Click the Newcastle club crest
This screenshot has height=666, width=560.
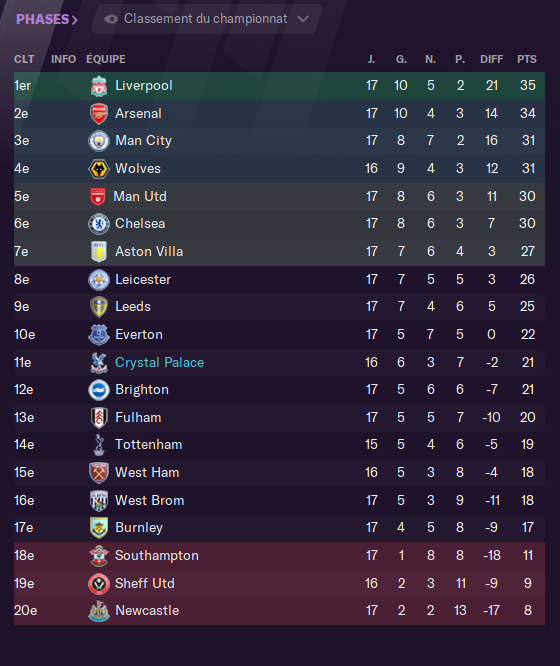(x=99, y=611)
